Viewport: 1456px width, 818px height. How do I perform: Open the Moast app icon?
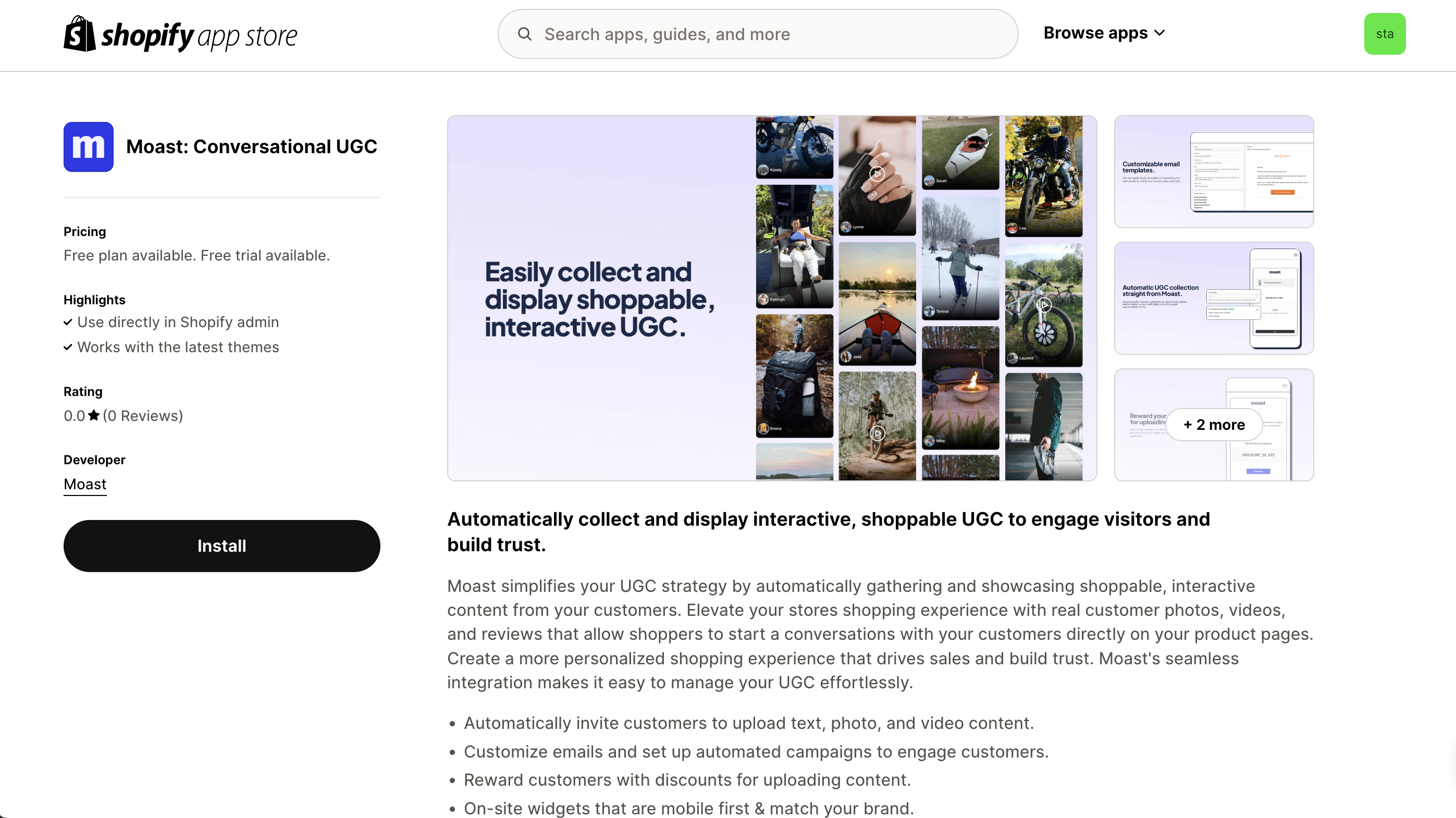tap(88, 147)
